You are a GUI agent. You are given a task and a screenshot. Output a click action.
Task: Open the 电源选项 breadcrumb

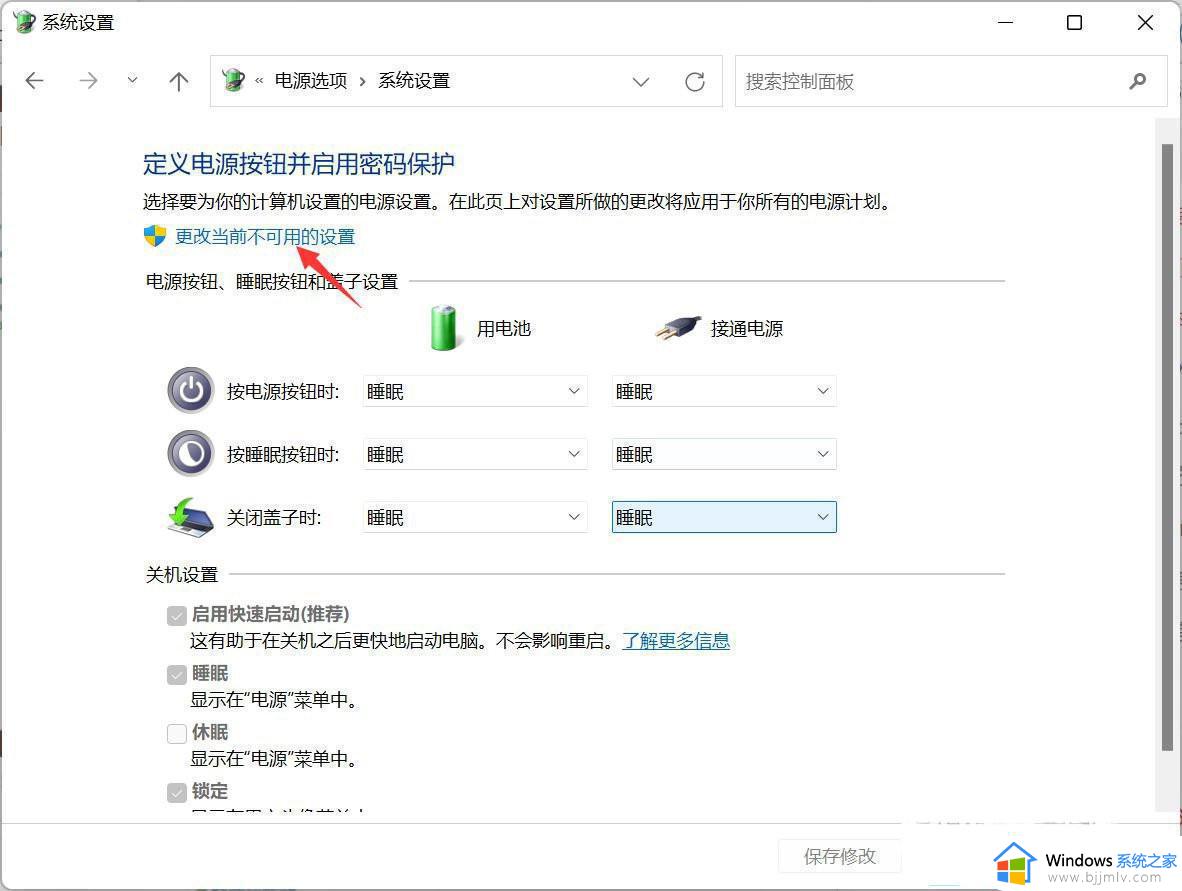pyautogui.click(x=311, y=81)
